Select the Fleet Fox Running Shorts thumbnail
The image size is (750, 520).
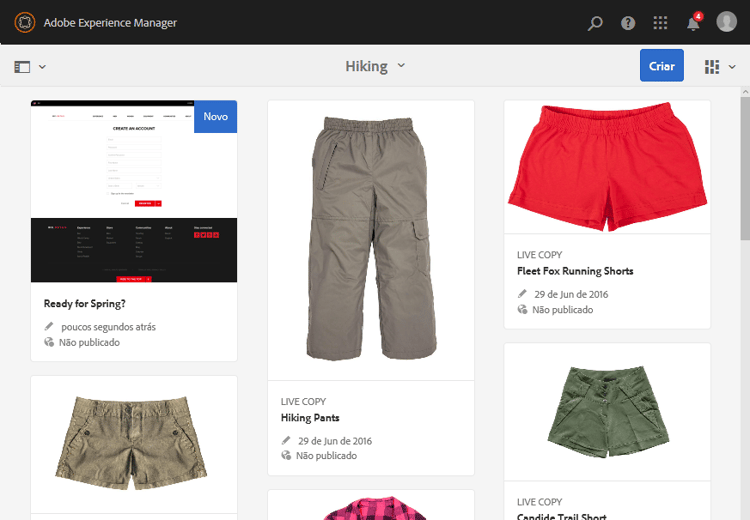coord(607,167)
